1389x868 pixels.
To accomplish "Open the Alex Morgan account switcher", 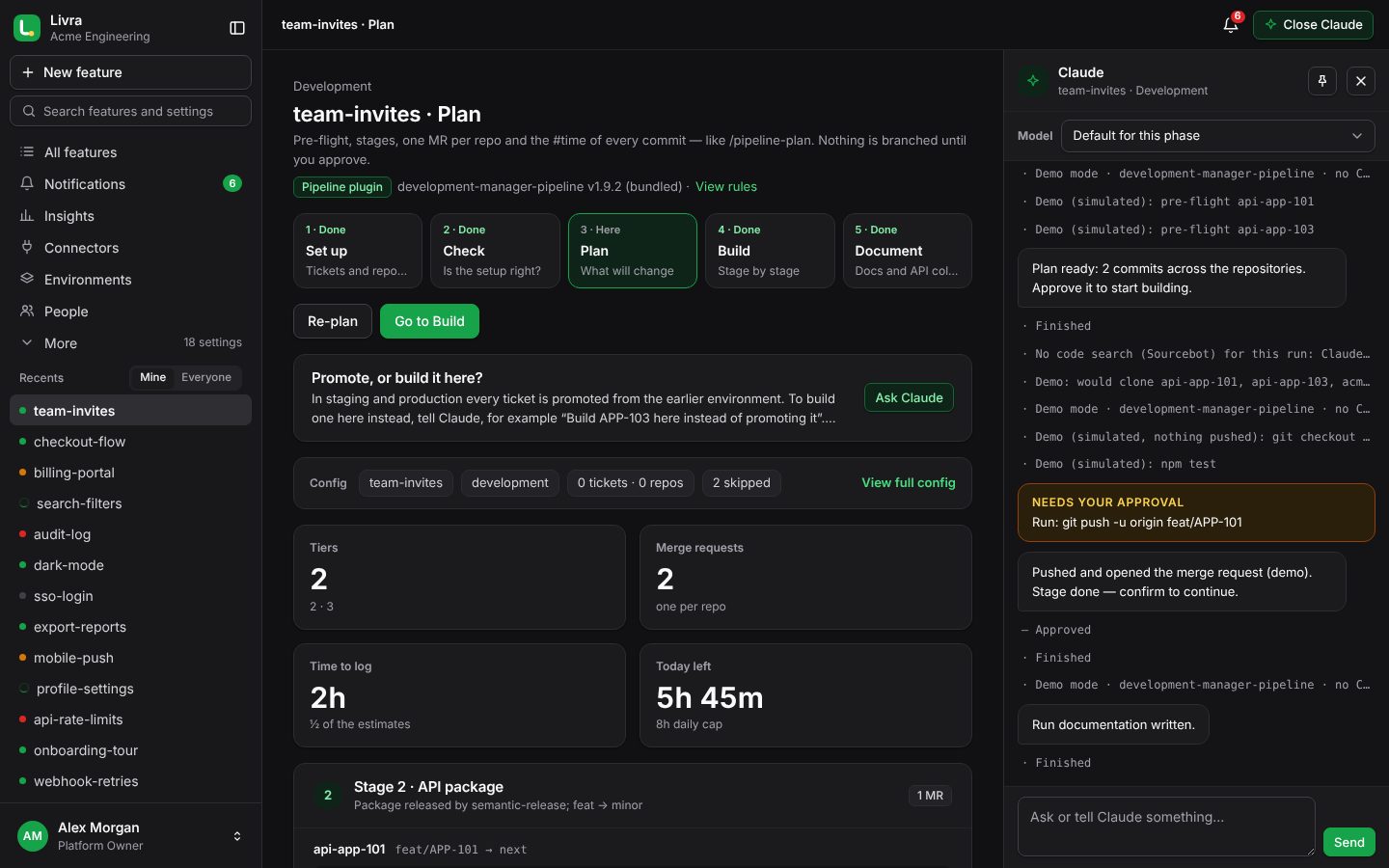I will pos(130,836).
